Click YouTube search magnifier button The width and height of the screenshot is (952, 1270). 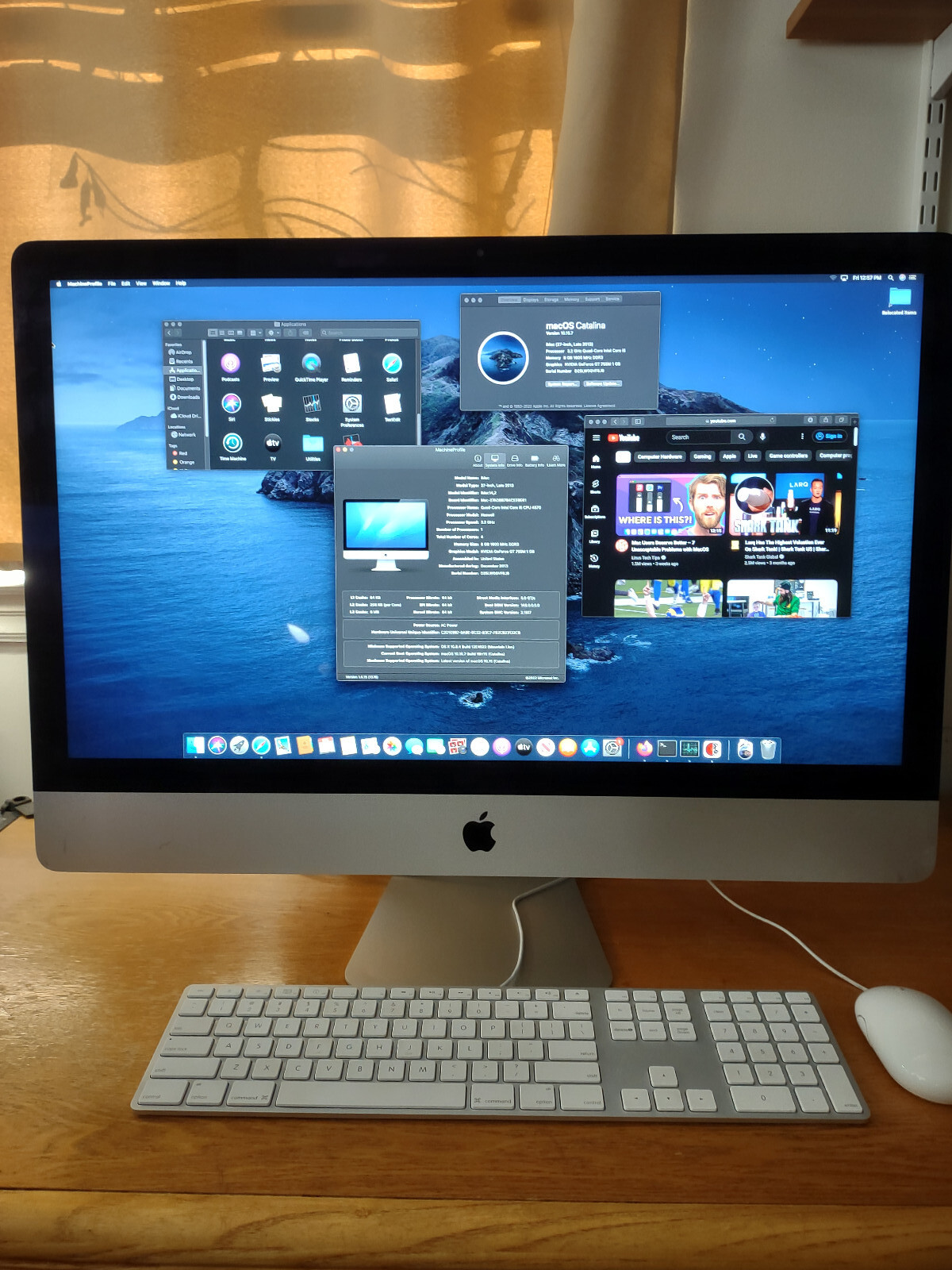[x=741, y=437]
